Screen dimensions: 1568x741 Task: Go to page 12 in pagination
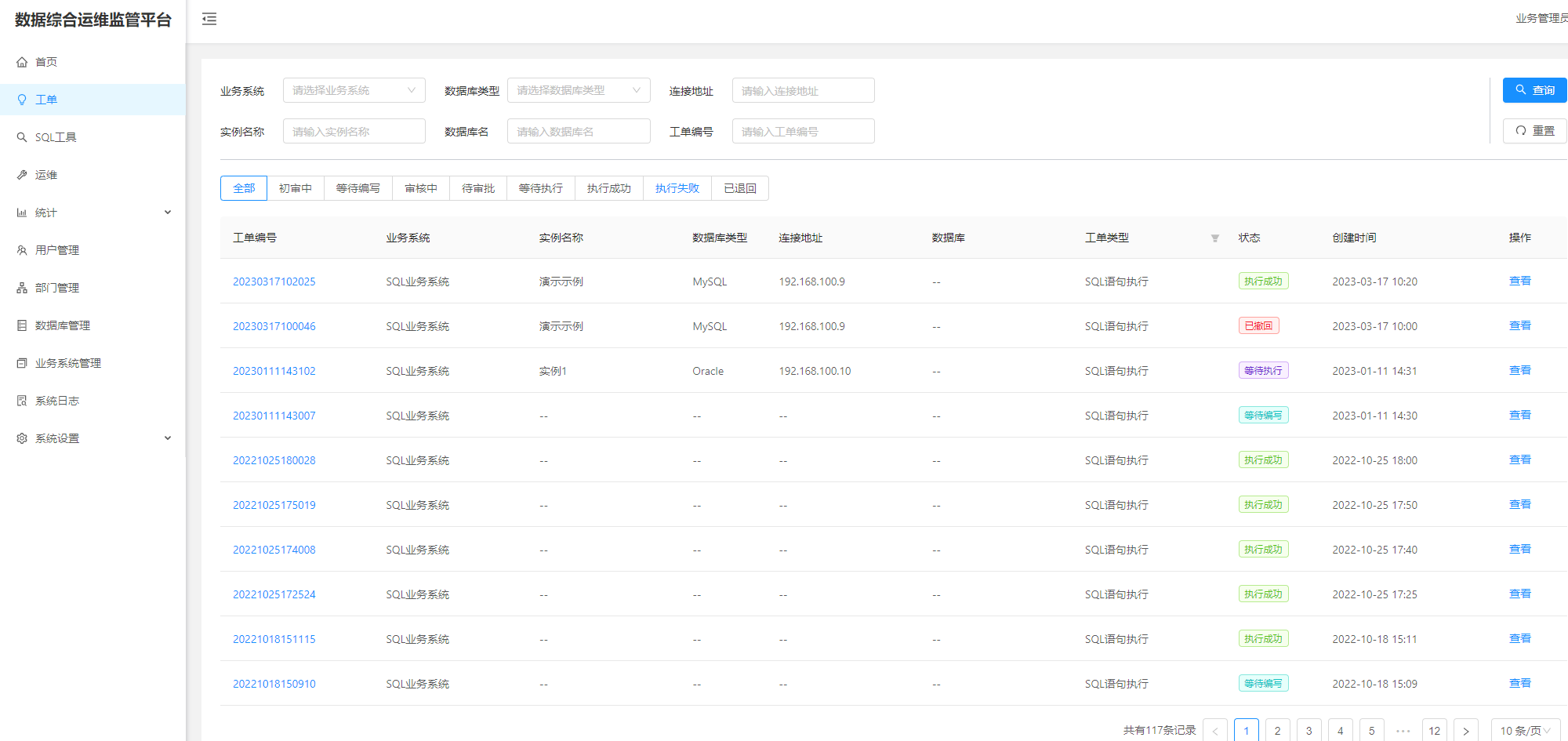coord(1435,731)
